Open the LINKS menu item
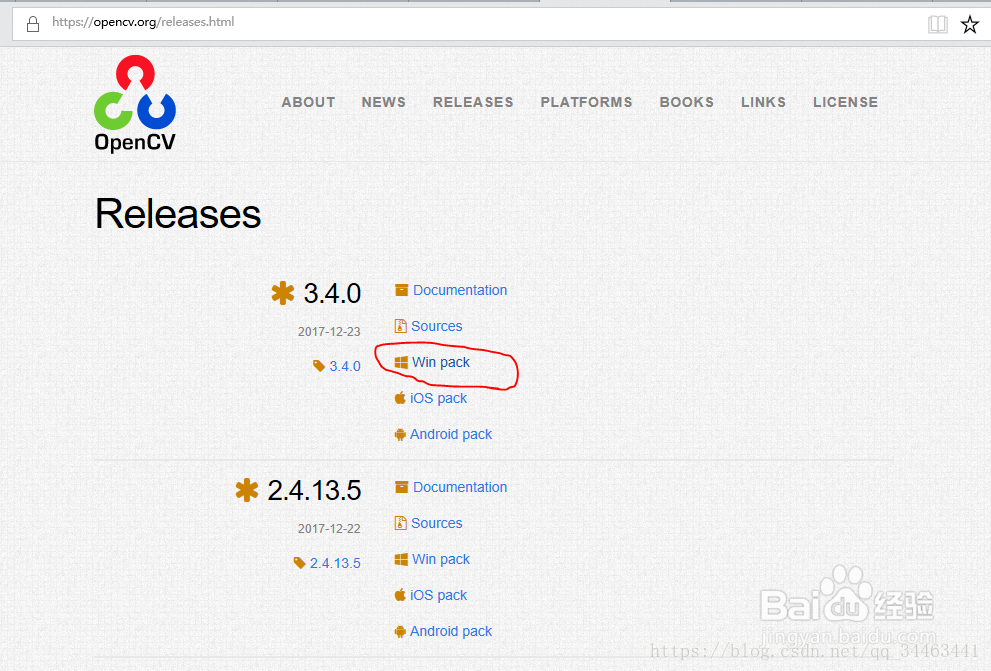Viewport: 991px width, 671px height. point(763,102)
